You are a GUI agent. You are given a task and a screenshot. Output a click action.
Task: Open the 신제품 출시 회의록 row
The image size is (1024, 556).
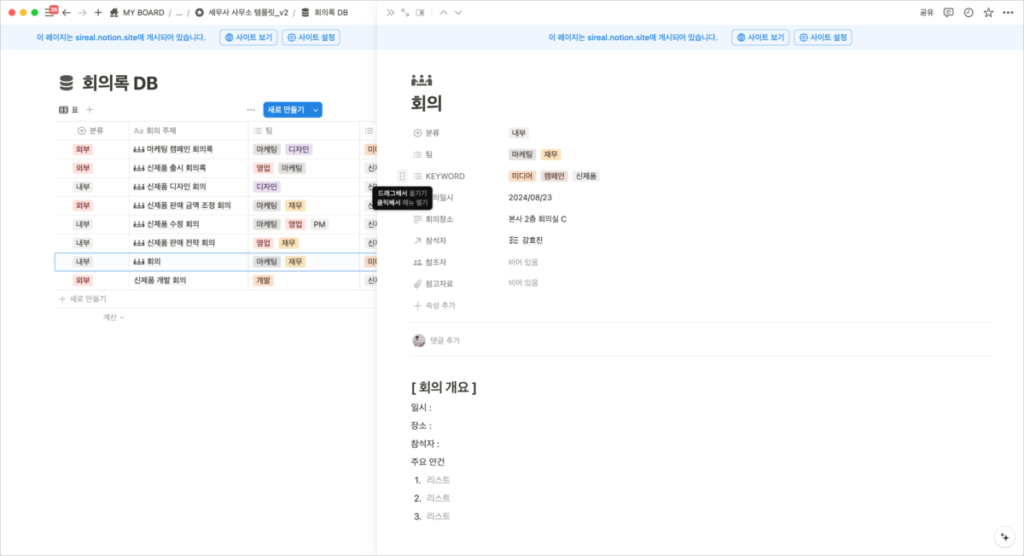[x=176, y=168]
